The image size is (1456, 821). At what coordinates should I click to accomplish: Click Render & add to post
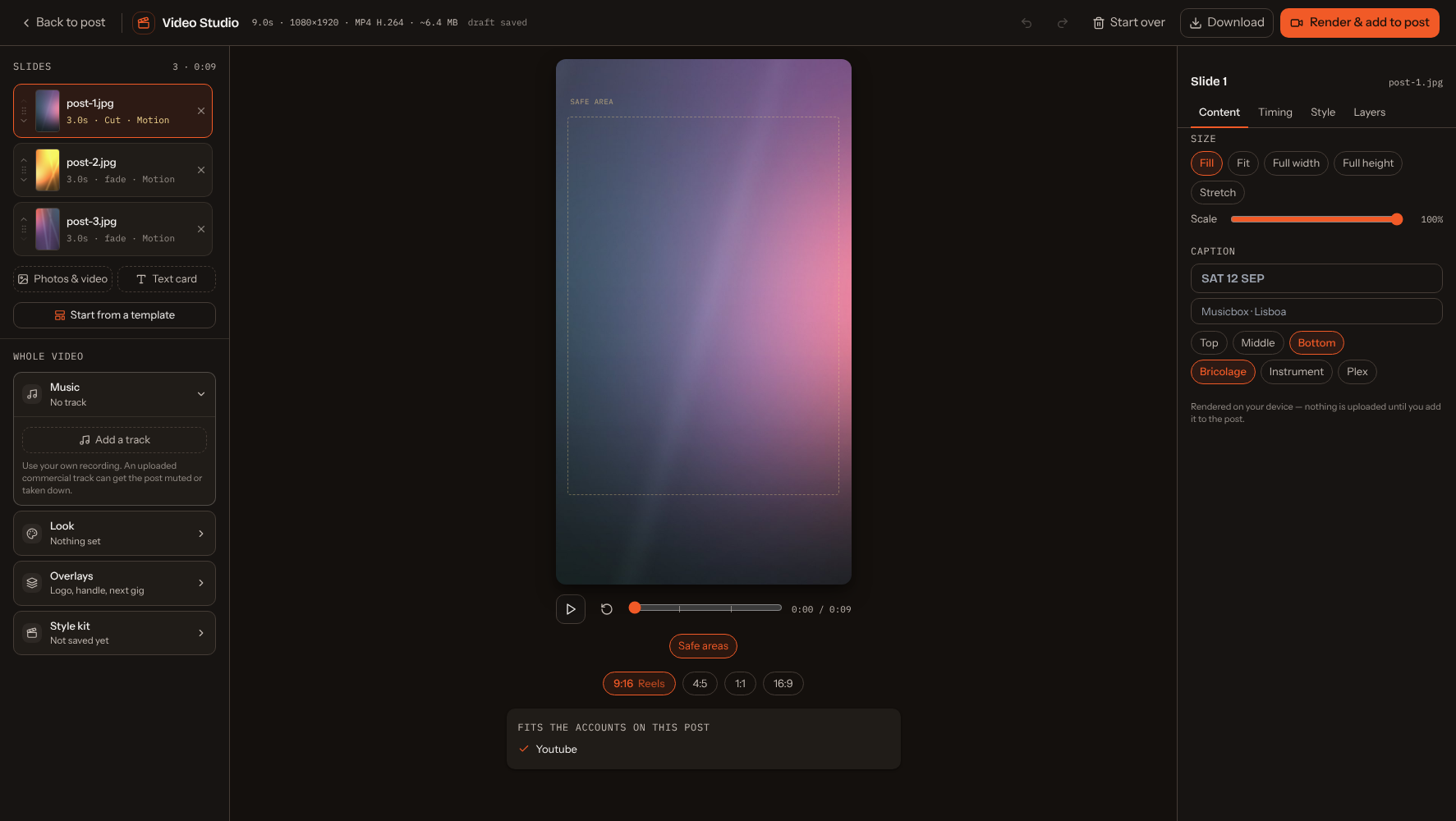click(1360, 23)
